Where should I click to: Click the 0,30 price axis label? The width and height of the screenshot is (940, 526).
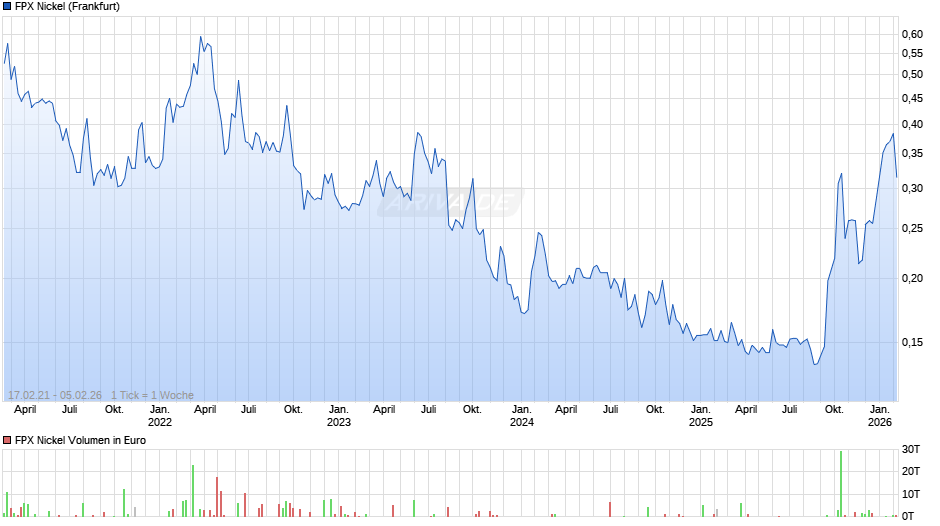click(x=912, y=188)
